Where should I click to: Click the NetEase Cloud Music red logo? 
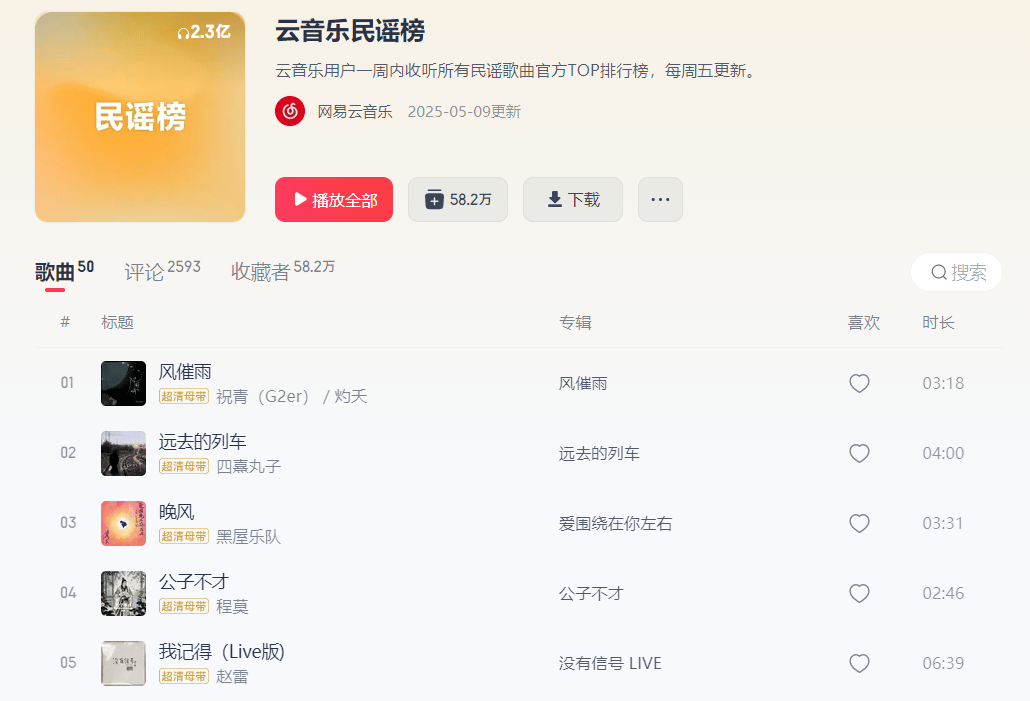tap(290, 111)
